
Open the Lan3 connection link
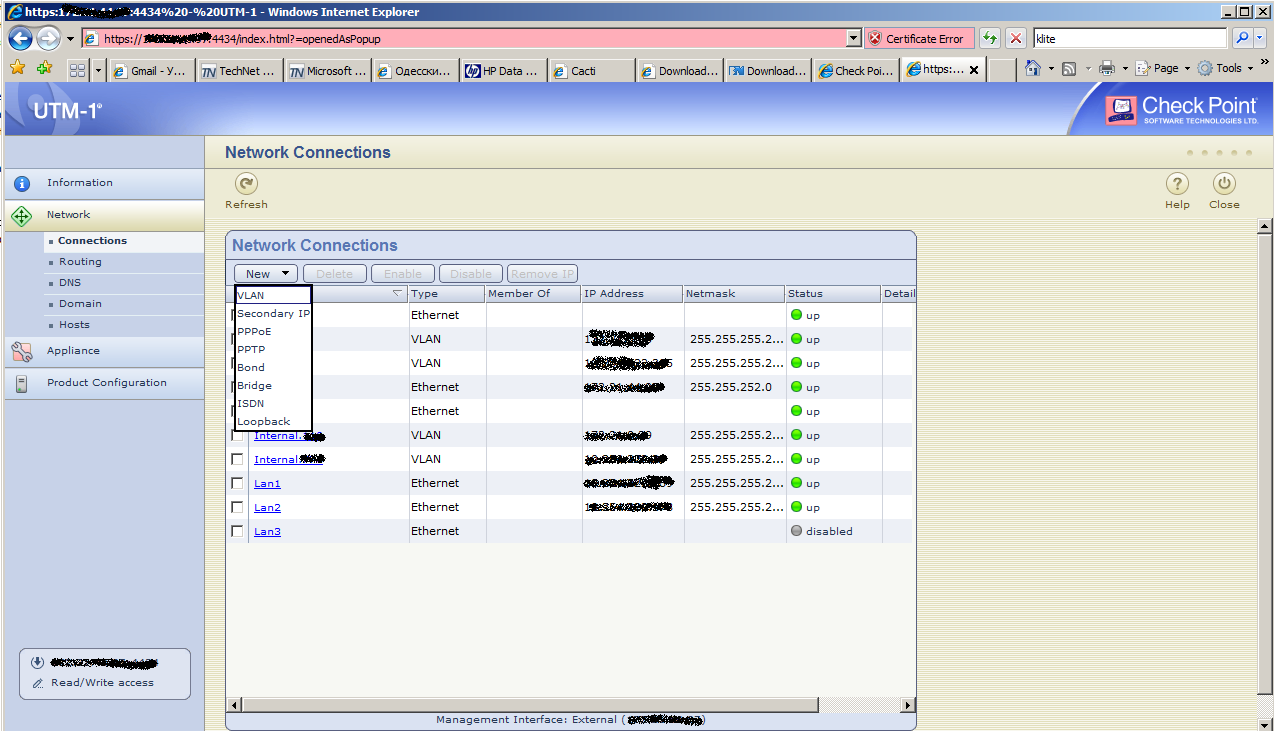[x=267, y=532]
